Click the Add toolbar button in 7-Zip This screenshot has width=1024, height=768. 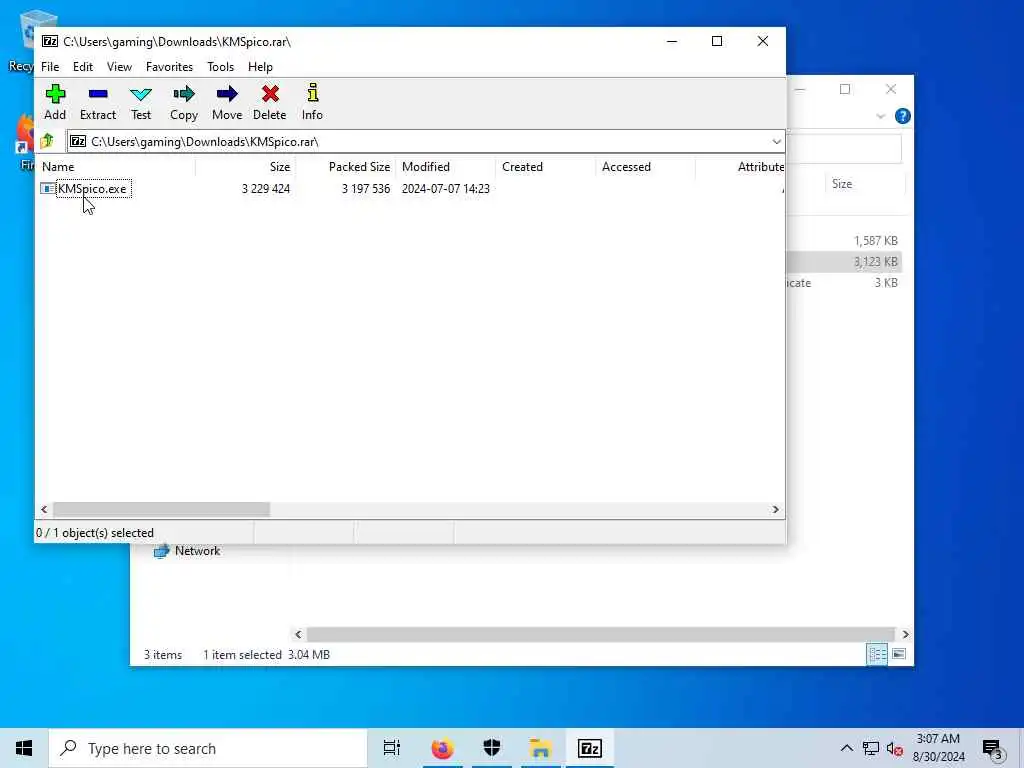coord(55,103)
